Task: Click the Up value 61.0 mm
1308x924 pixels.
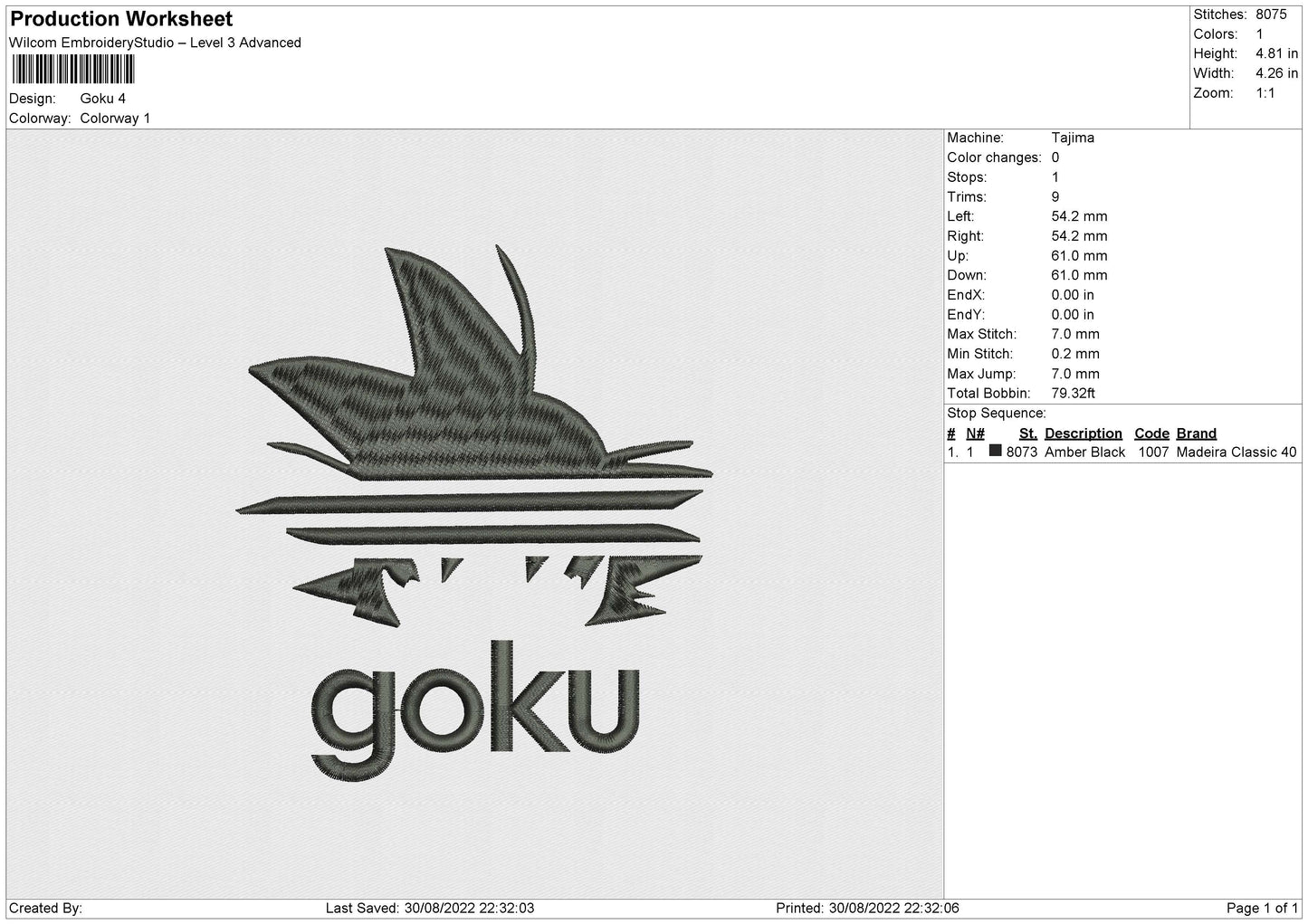Action: (1079, 256)
